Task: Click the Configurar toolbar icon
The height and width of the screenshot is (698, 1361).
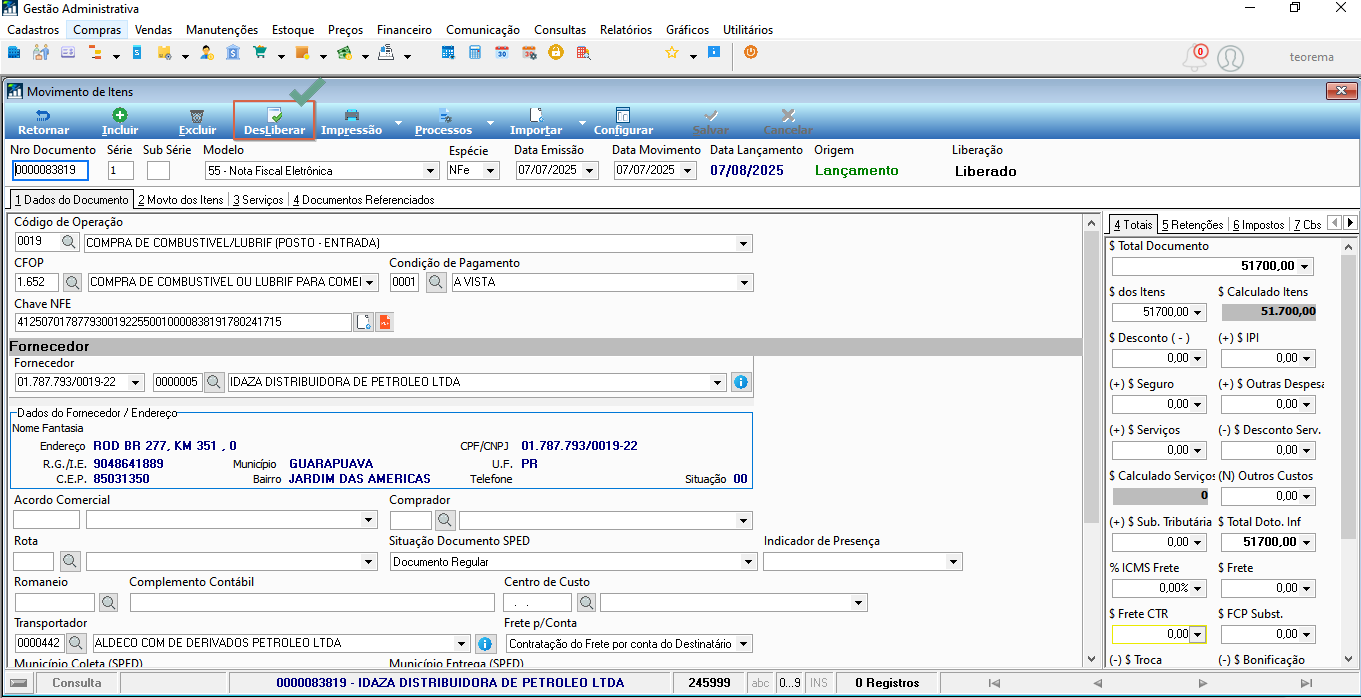Action: 623,115
